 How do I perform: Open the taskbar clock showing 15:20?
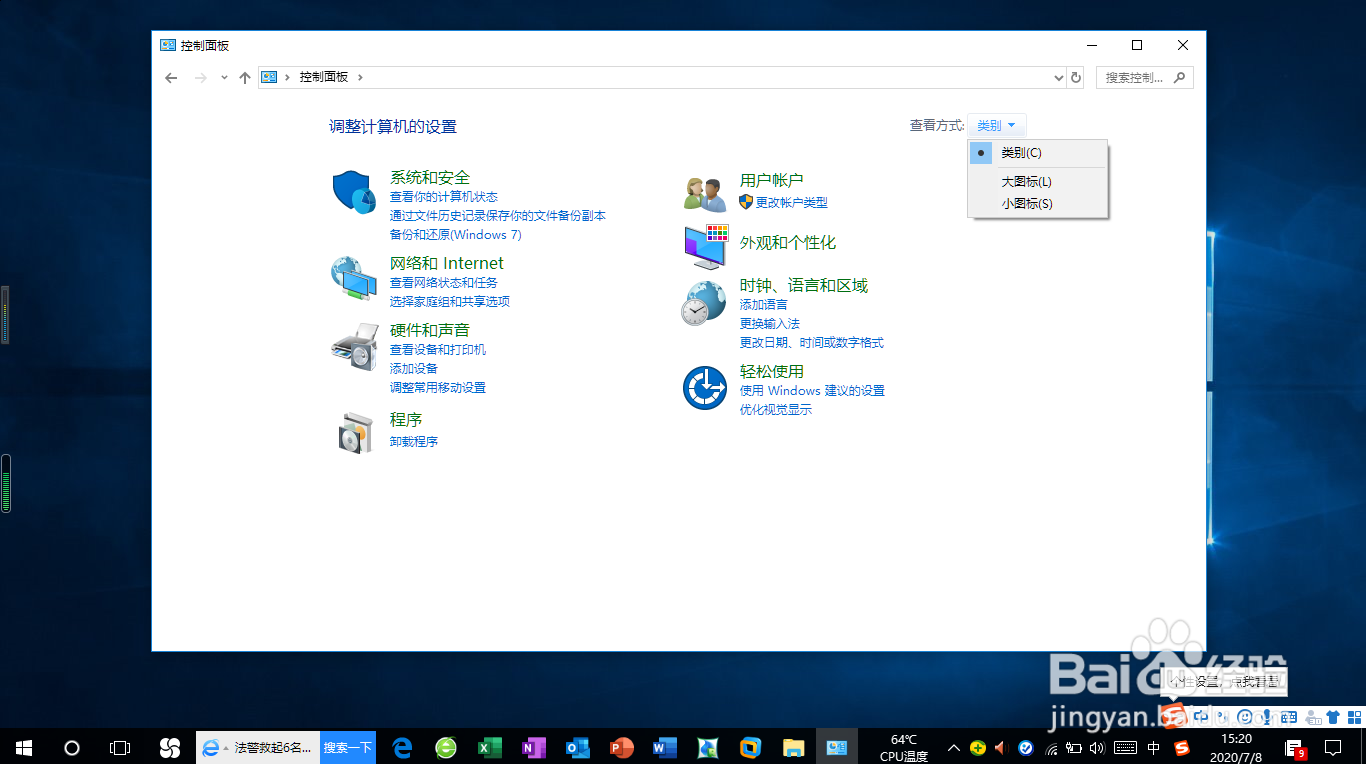coord(1237,747)
